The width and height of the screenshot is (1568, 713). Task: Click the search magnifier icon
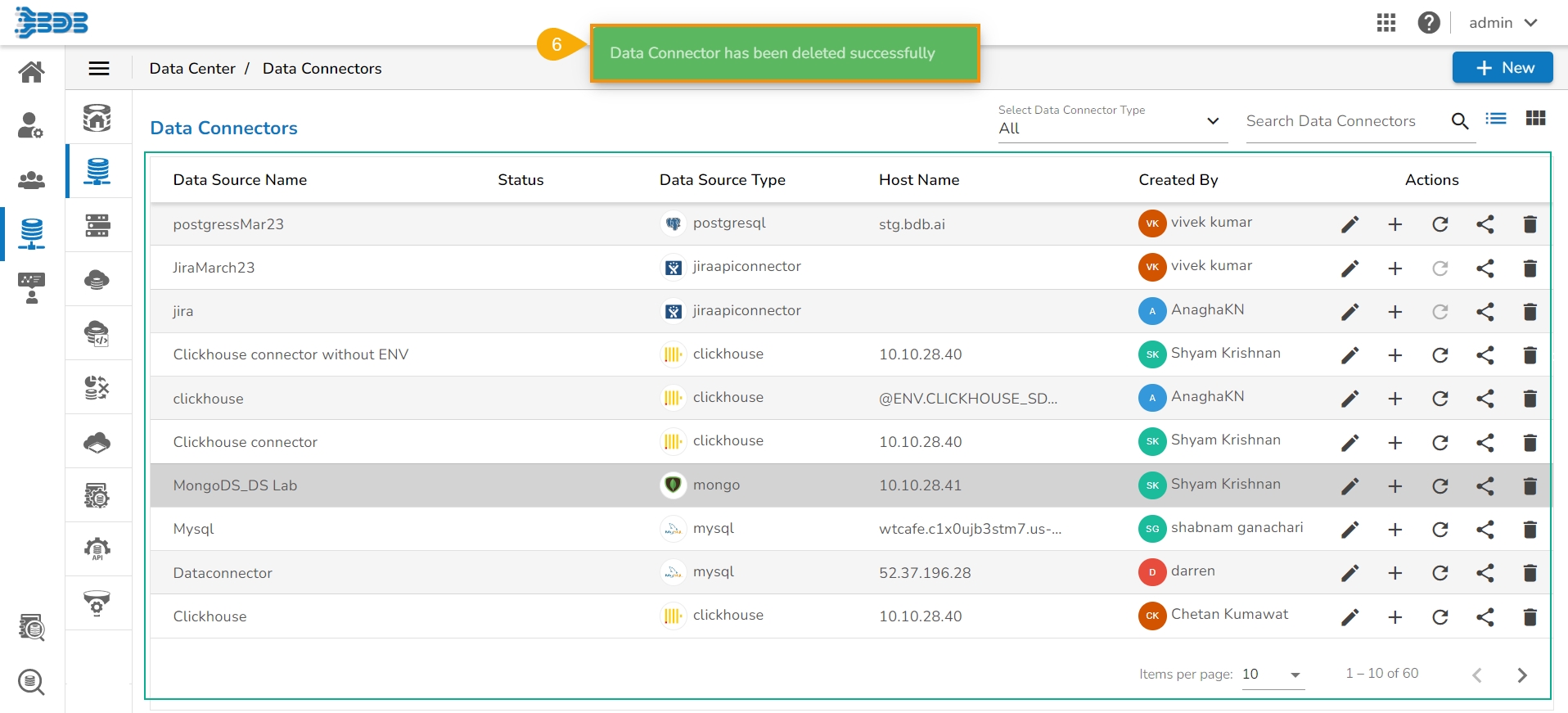click(x=1459, y=121)
